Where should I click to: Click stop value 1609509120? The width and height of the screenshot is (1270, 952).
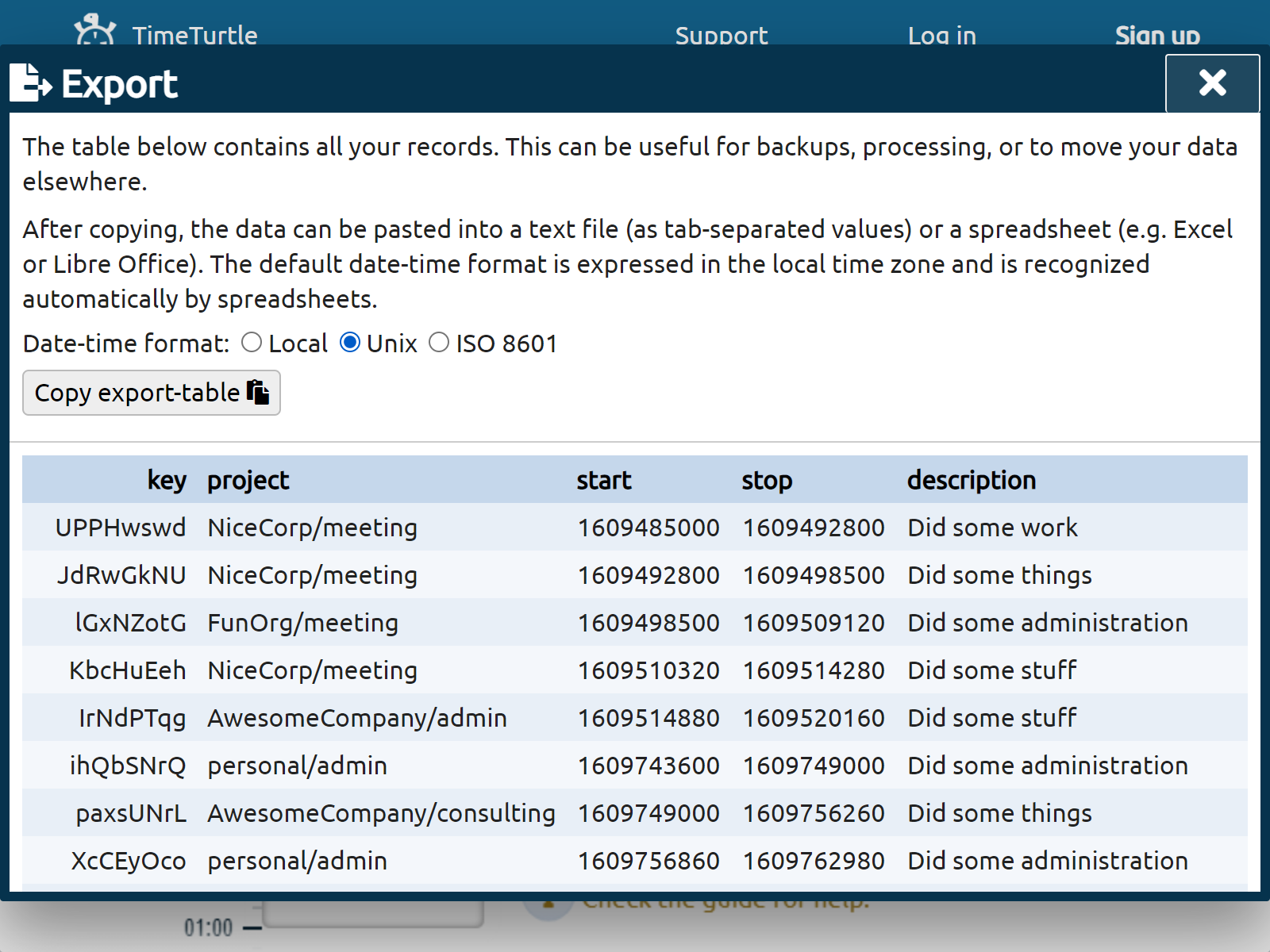point(814,623)
